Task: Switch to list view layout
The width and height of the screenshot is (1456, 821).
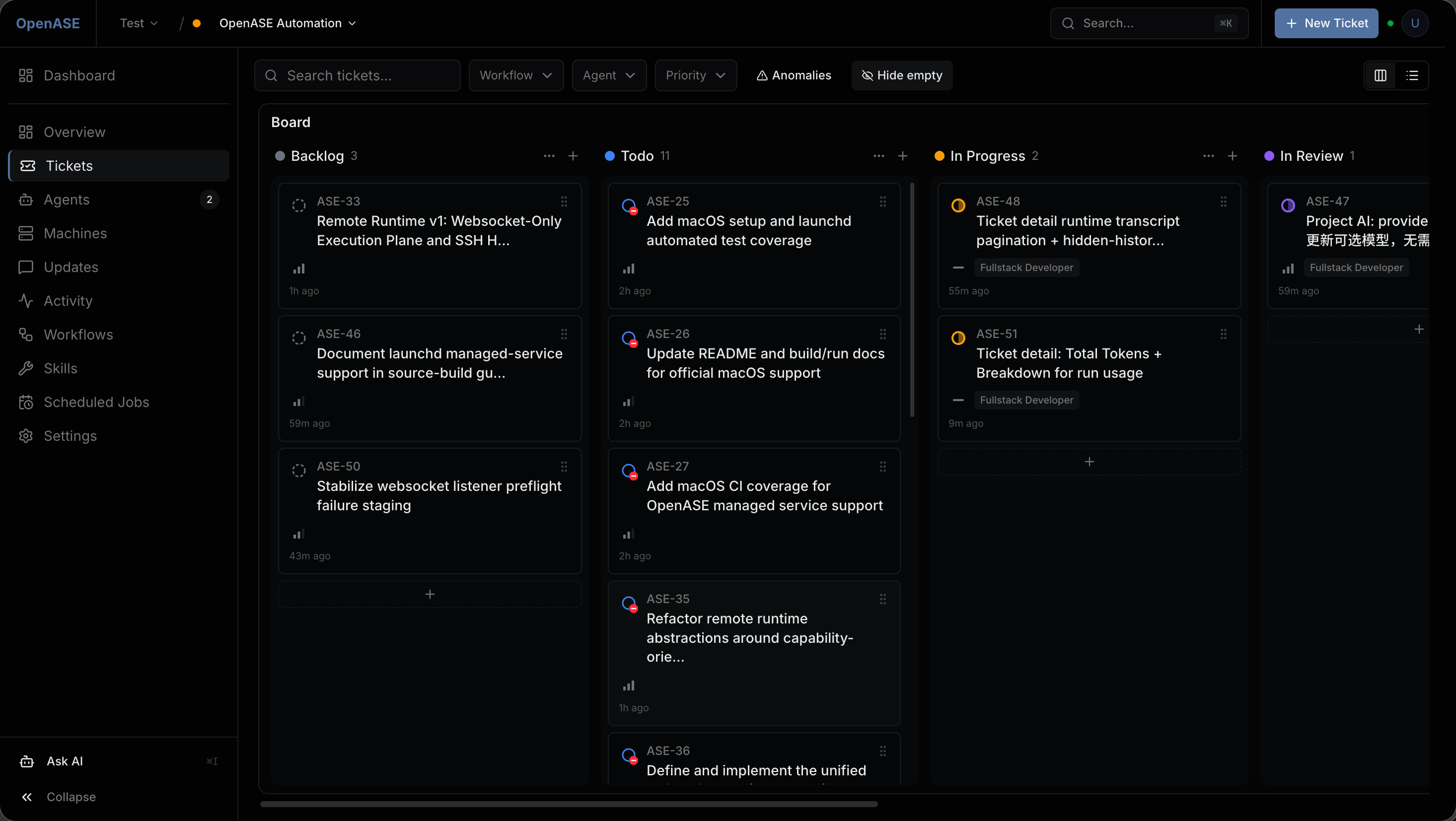Action: tap(1412, 75)
